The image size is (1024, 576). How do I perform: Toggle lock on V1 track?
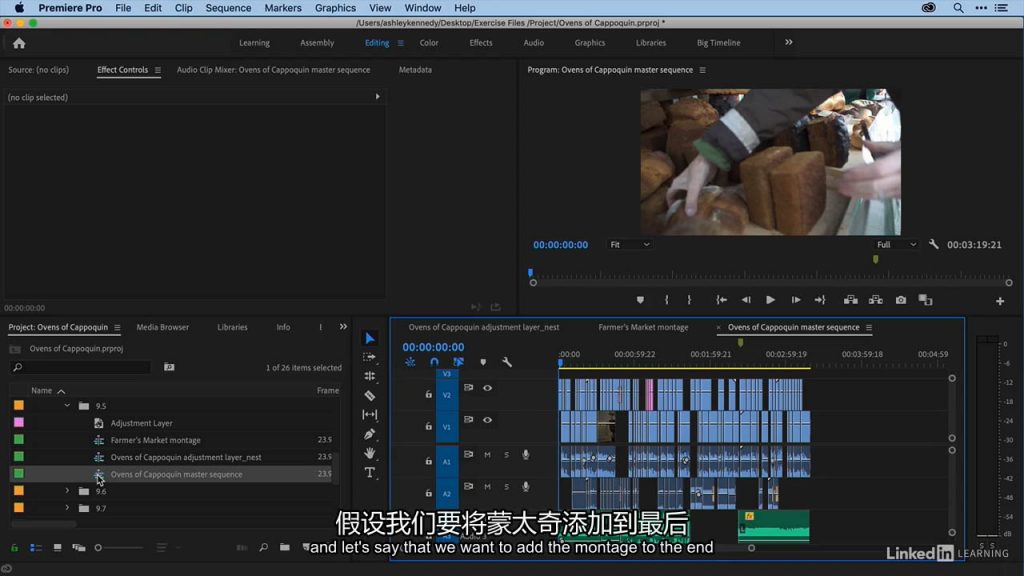pyautogui.click(x=428, y=426)
